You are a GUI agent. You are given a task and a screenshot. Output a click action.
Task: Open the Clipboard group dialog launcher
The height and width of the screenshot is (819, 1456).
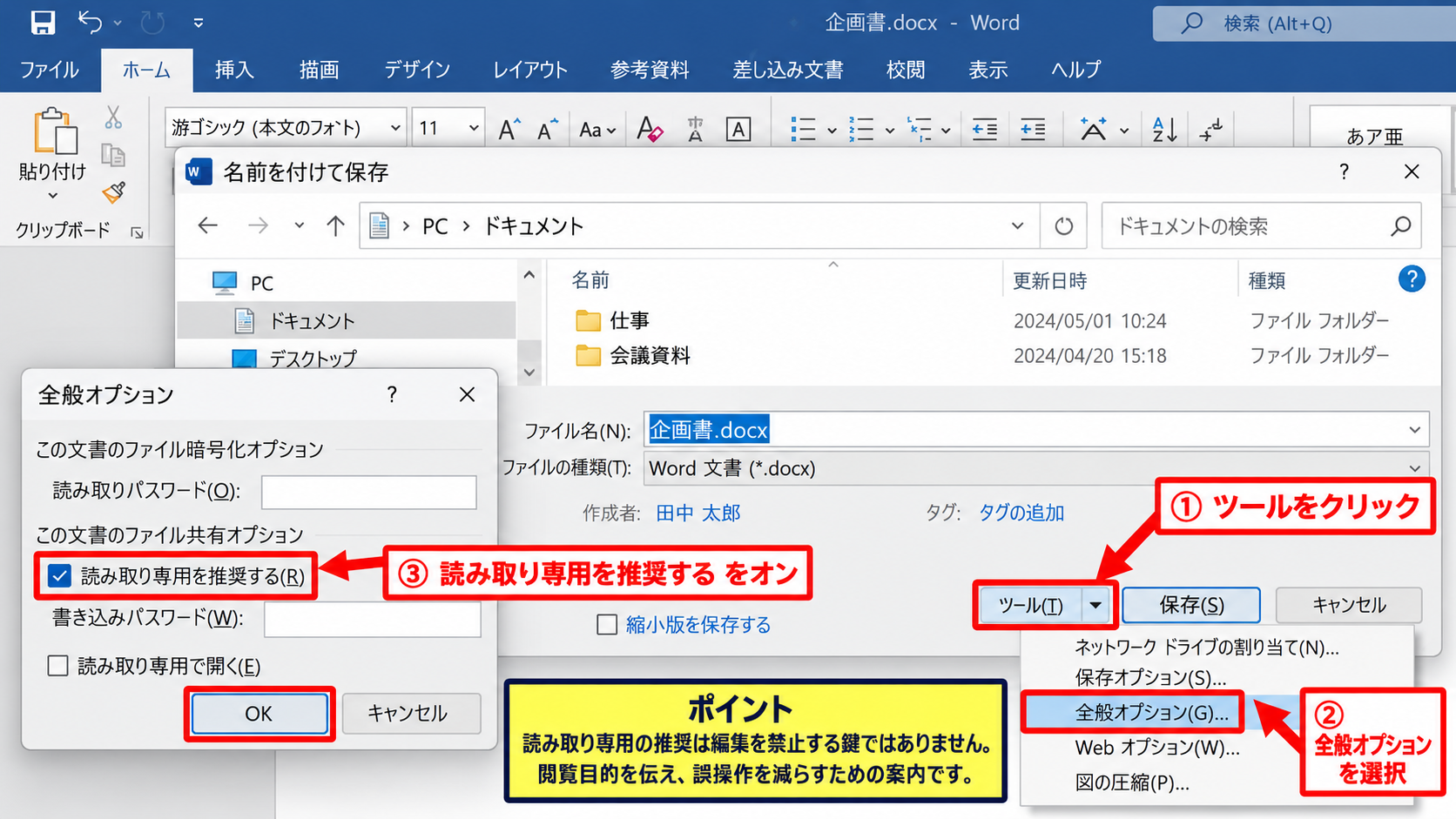[x=137, y=232]
